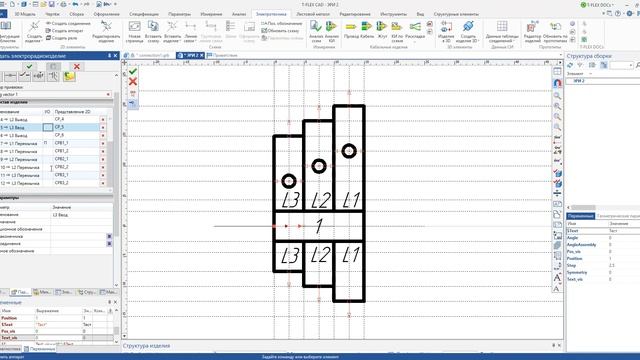This screenshot has width=640, height=360.
Task: Select the Линия связи tool
Action: [190, 31]
